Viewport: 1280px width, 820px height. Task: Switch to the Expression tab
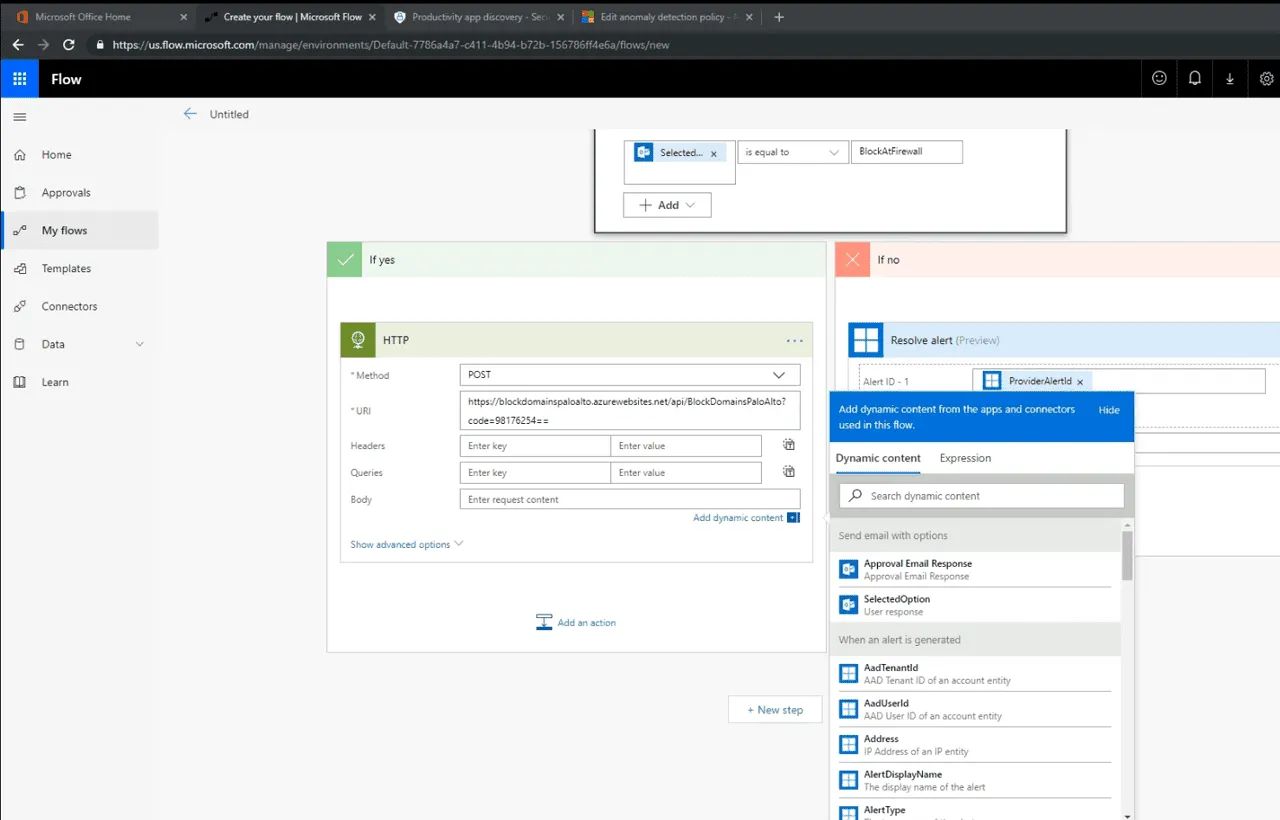964,458
